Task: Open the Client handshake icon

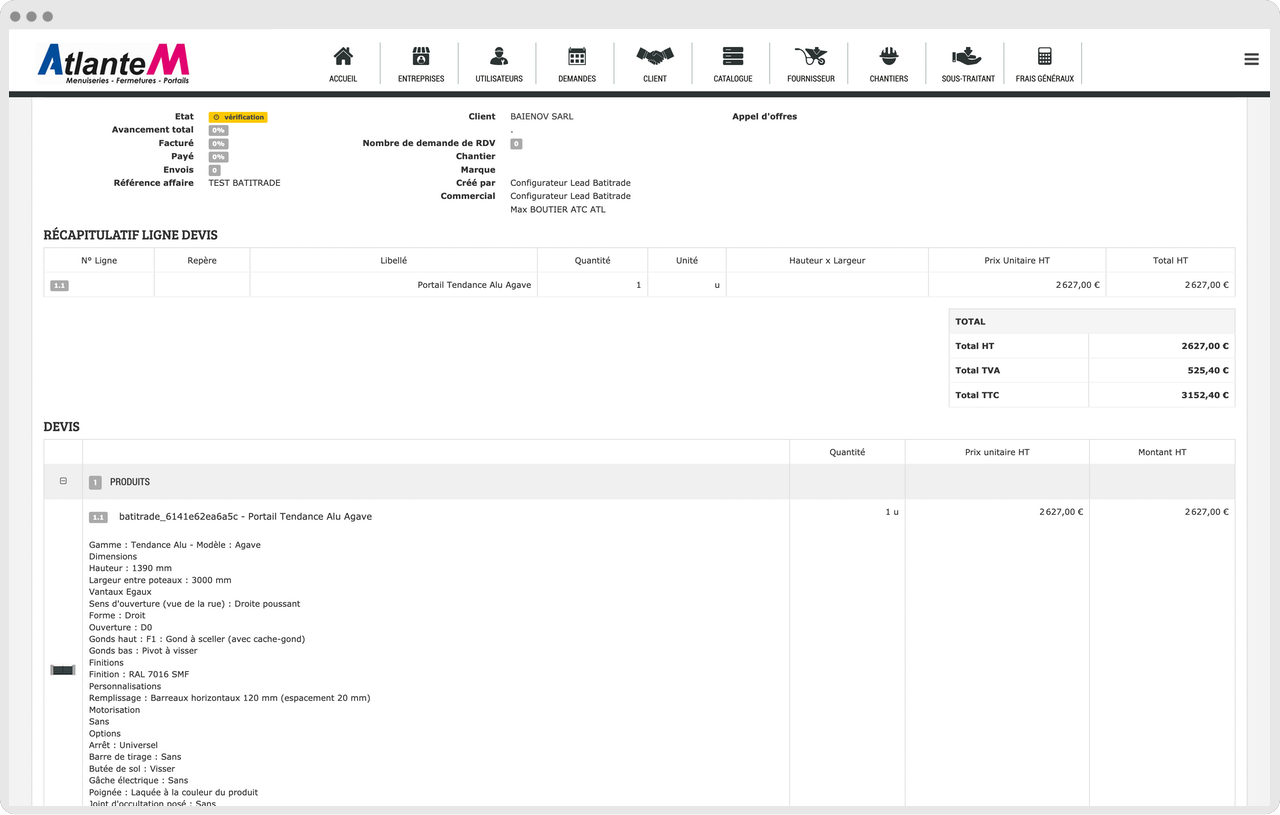Action: tap(655, 57)
